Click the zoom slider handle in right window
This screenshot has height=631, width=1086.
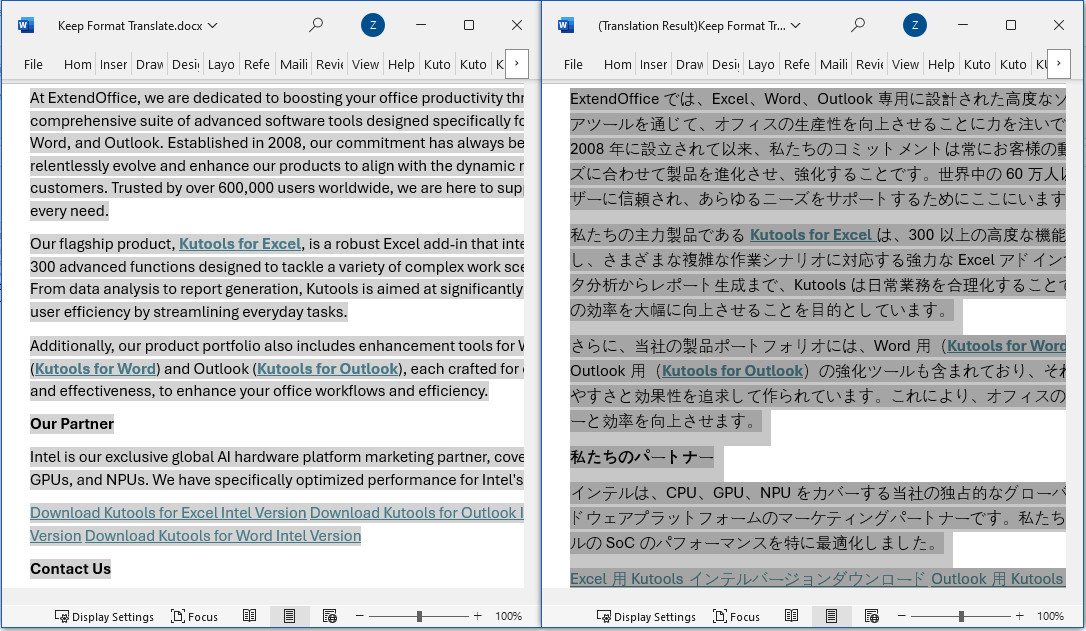tap(961, 616)
